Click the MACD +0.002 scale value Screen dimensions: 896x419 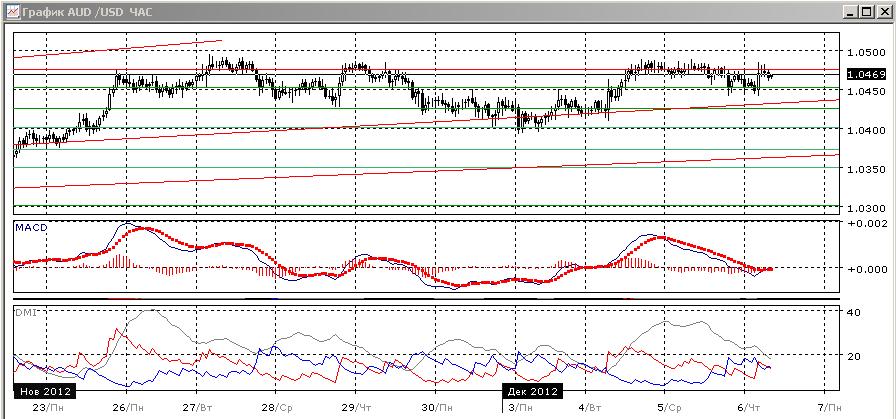pos(867,223)
